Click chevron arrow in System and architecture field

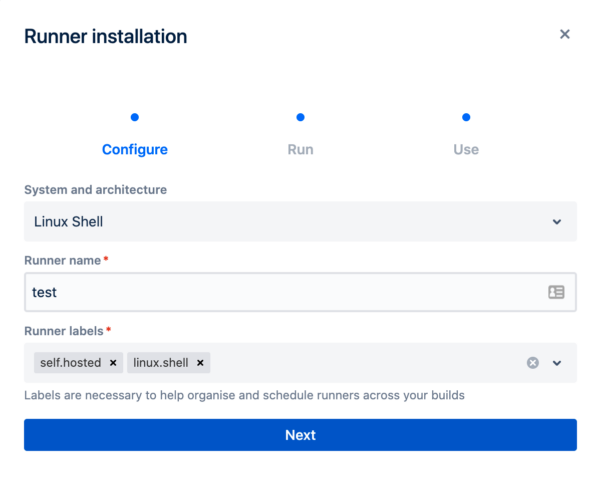557,222
